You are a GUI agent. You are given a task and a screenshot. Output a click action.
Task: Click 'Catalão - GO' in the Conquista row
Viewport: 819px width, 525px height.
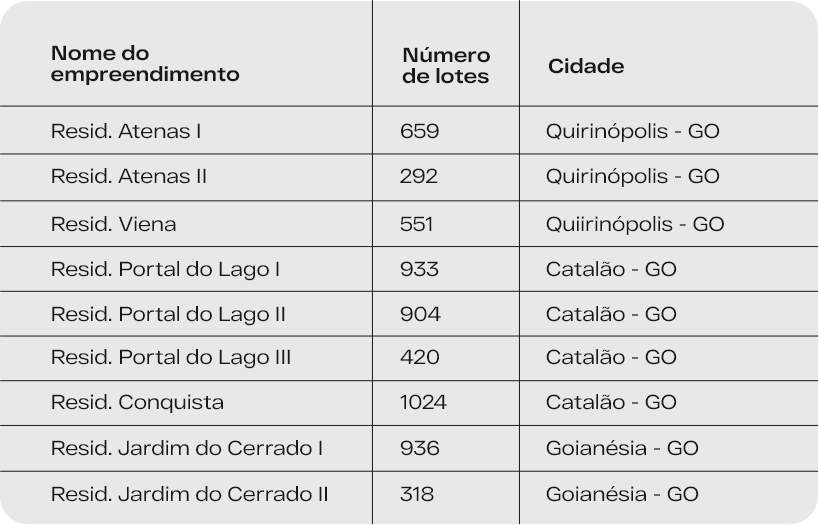[611, 402]
